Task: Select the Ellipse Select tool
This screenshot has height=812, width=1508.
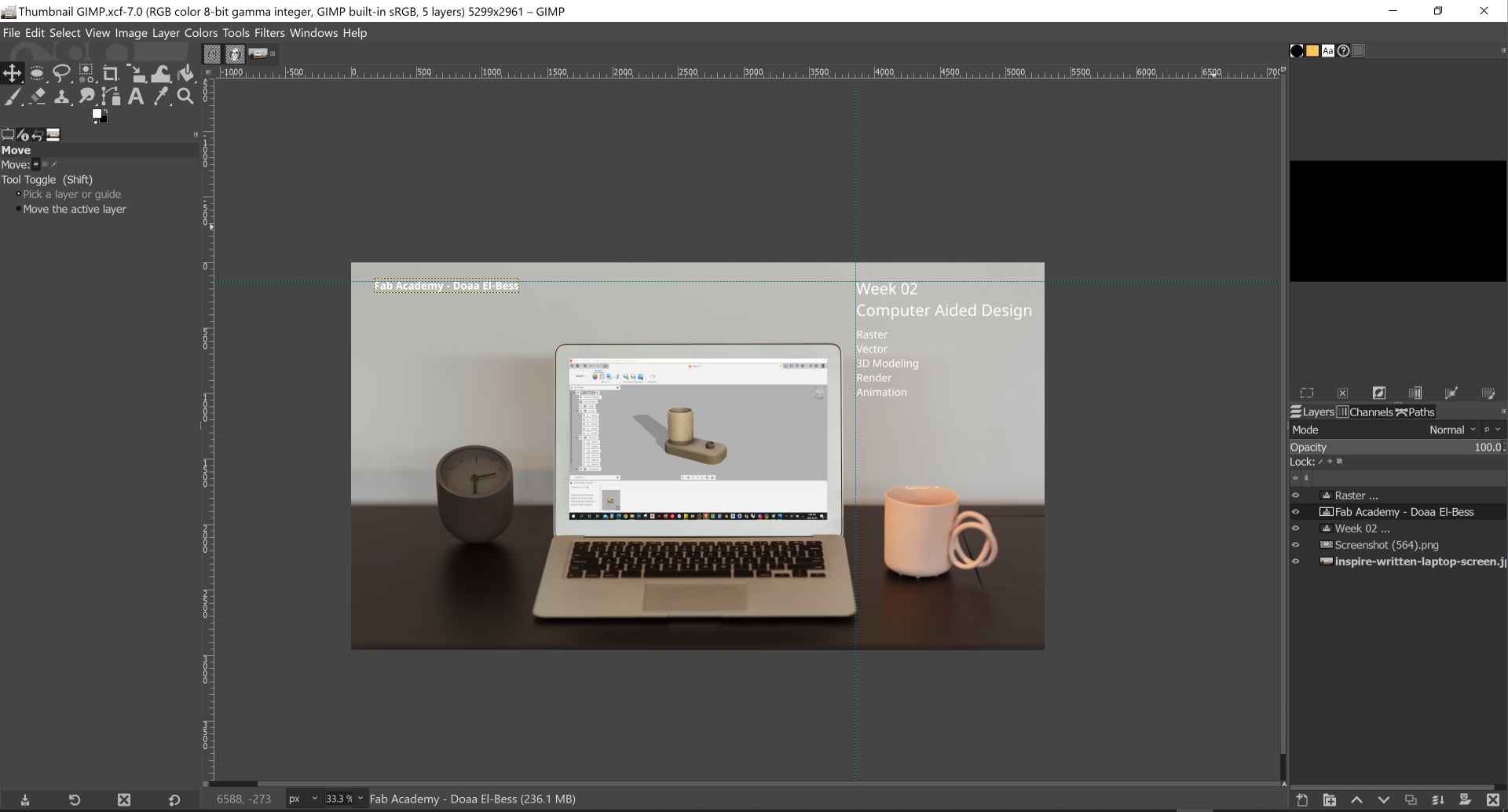Action: (x=37, y=74)
